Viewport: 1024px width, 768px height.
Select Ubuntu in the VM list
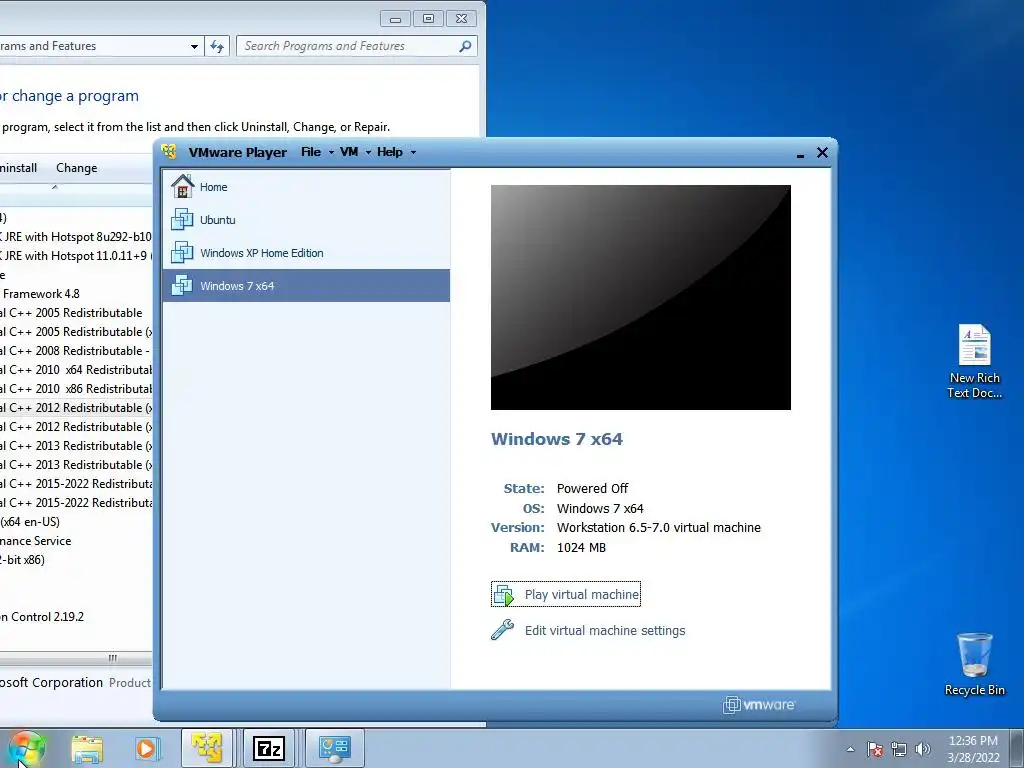[306, 219]
